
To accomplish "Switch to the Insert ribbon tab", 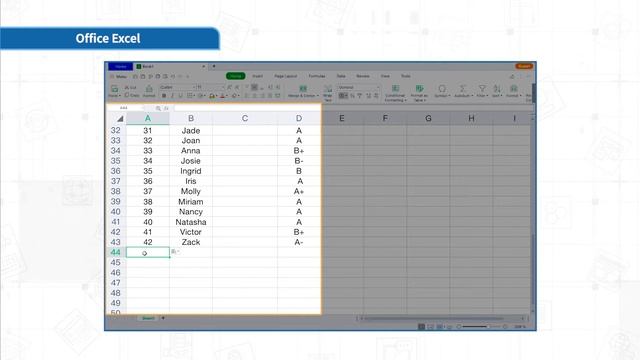I will tap(257, 76).
